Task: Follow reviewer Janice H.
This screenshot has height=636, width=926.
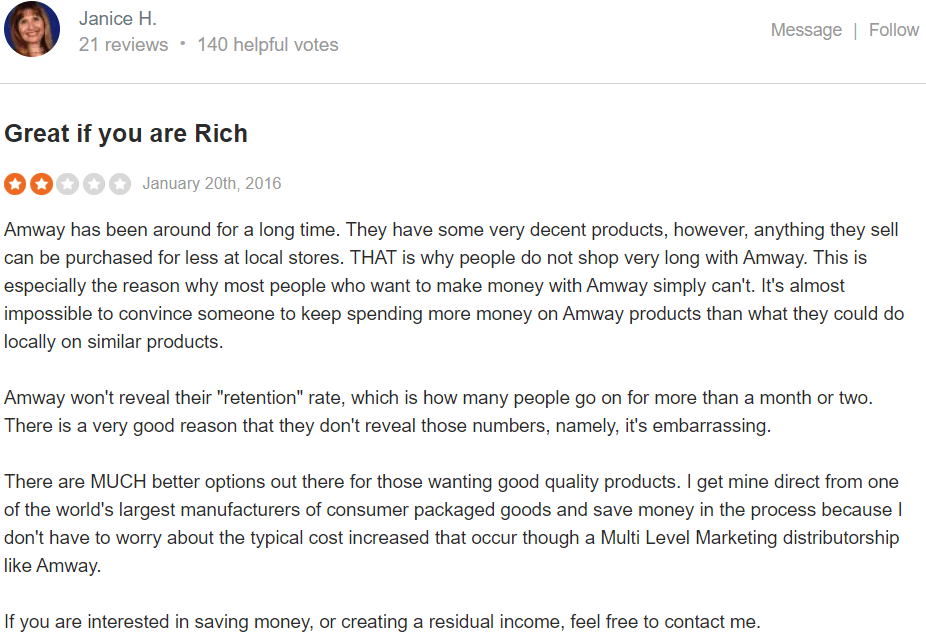Action: tap(894, 30)
